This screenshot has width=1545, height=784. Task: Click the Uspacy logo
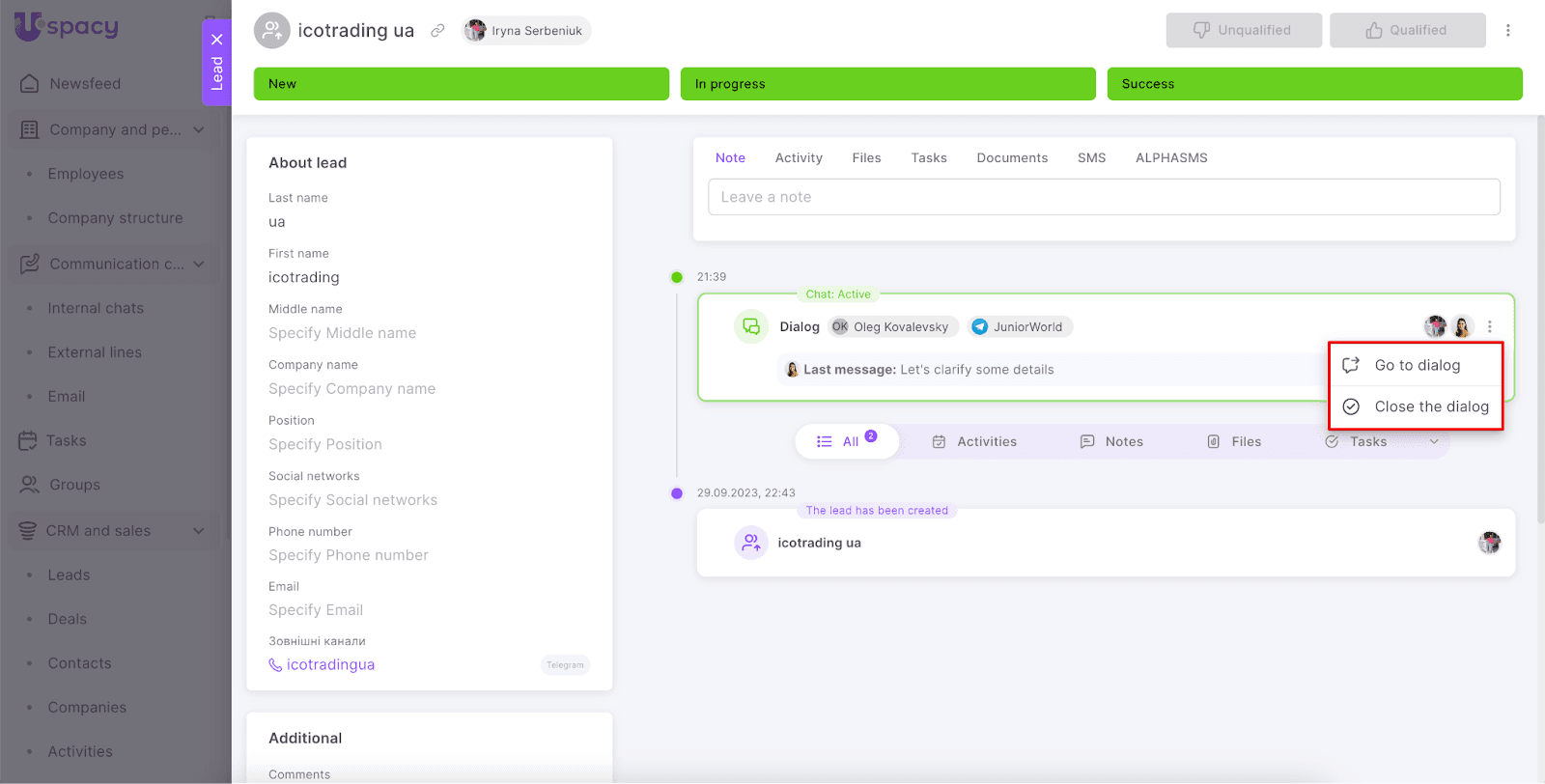pos(66,27)
